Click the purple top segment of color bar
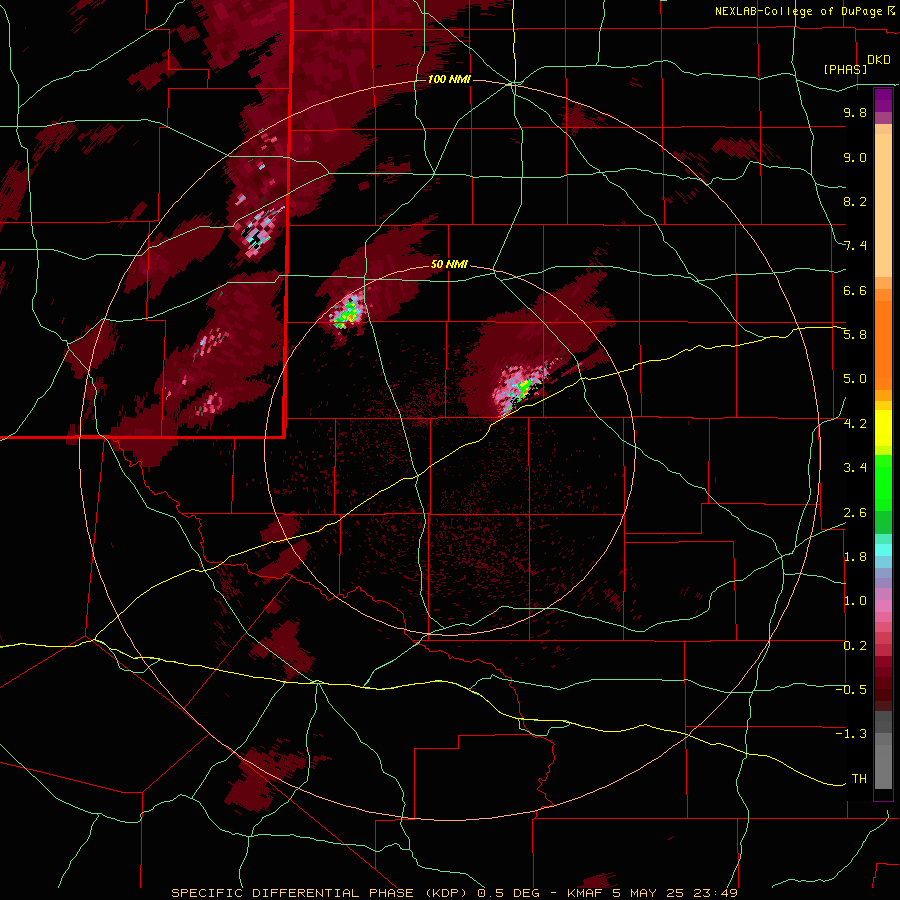 coord(883,100)
